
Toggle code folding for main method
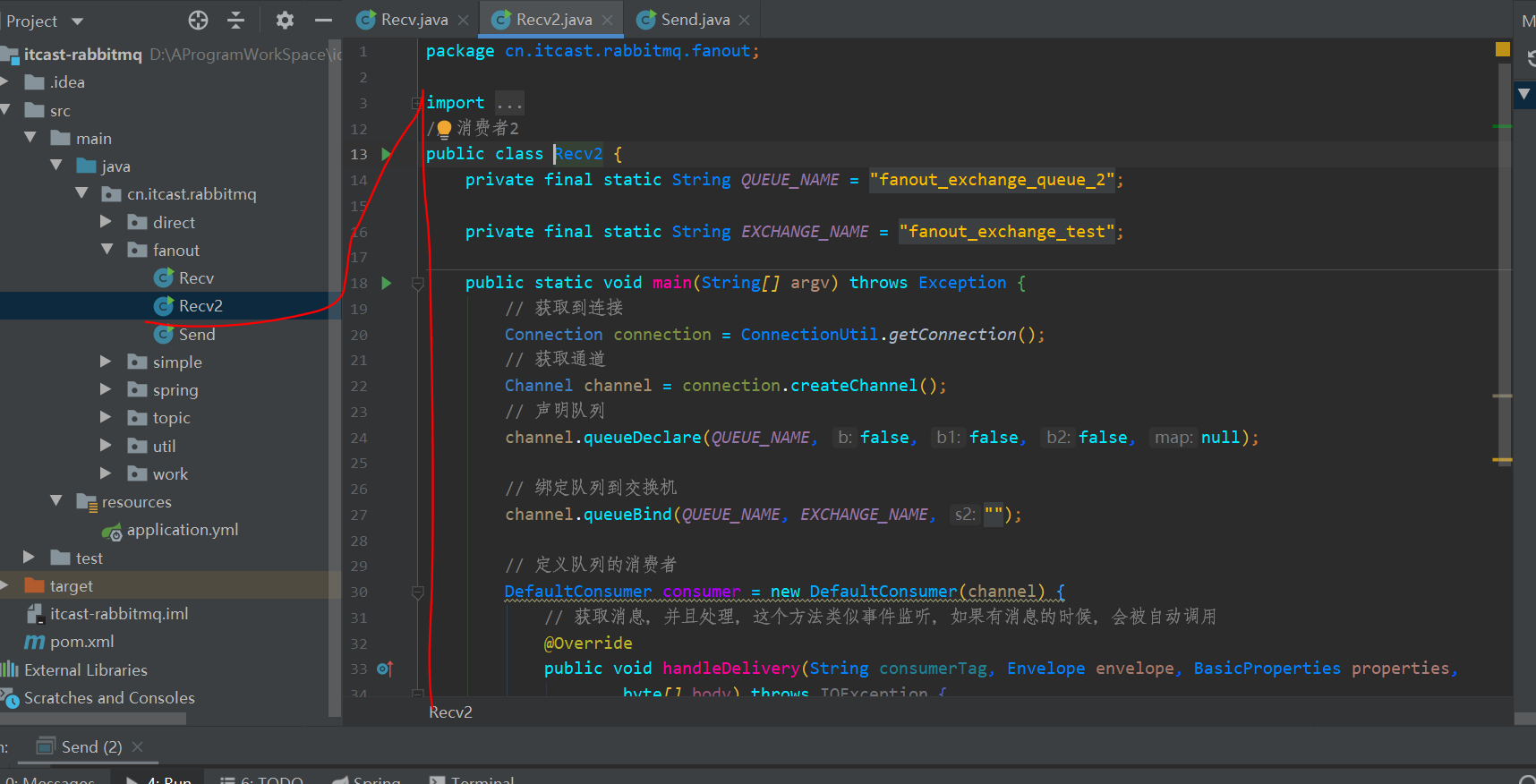pyautogui.click(x=417, y=284)
